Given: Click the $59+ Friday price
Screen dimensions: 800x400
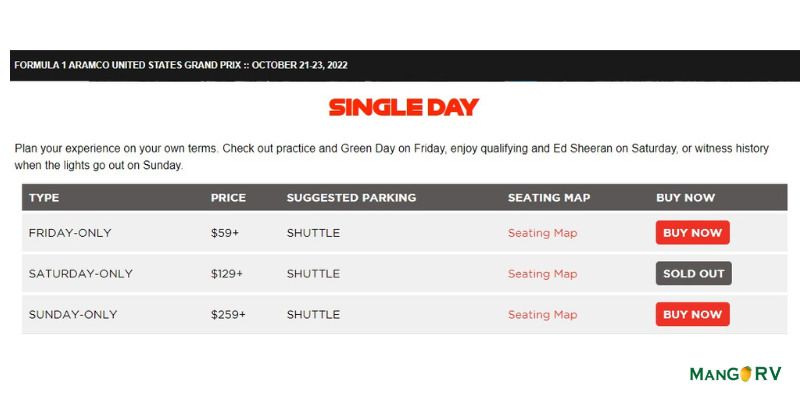Looking at the screenshot, I should 225,233.
